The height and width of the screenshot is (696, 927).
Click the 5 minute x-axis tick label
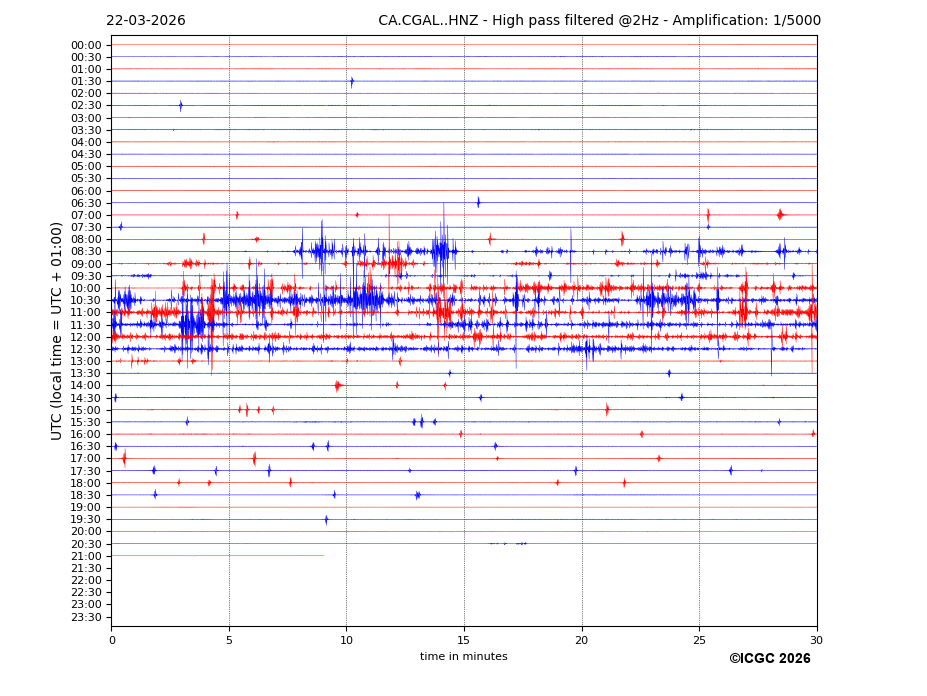tap(229, 640)
